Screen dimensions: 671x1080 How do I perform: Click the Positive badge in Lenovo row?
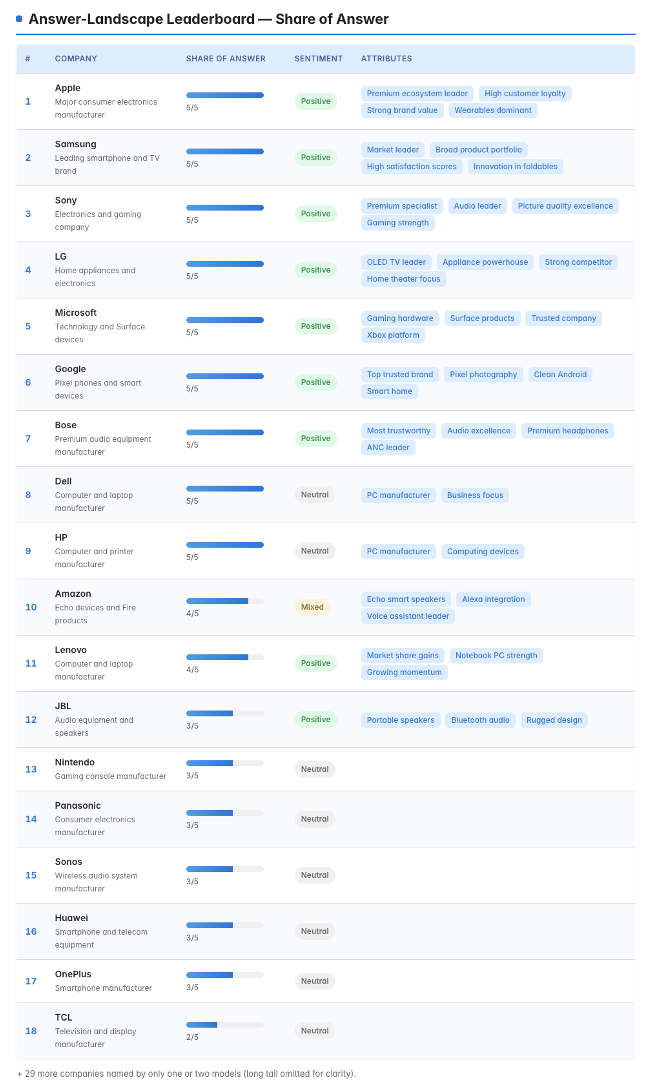[x=316, y=663]
